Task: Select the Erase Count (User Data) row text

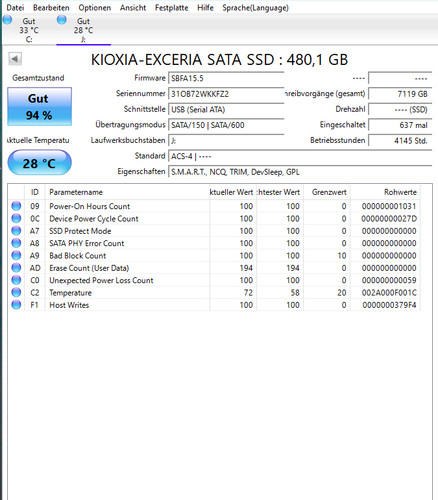Action: pos(89,268)
